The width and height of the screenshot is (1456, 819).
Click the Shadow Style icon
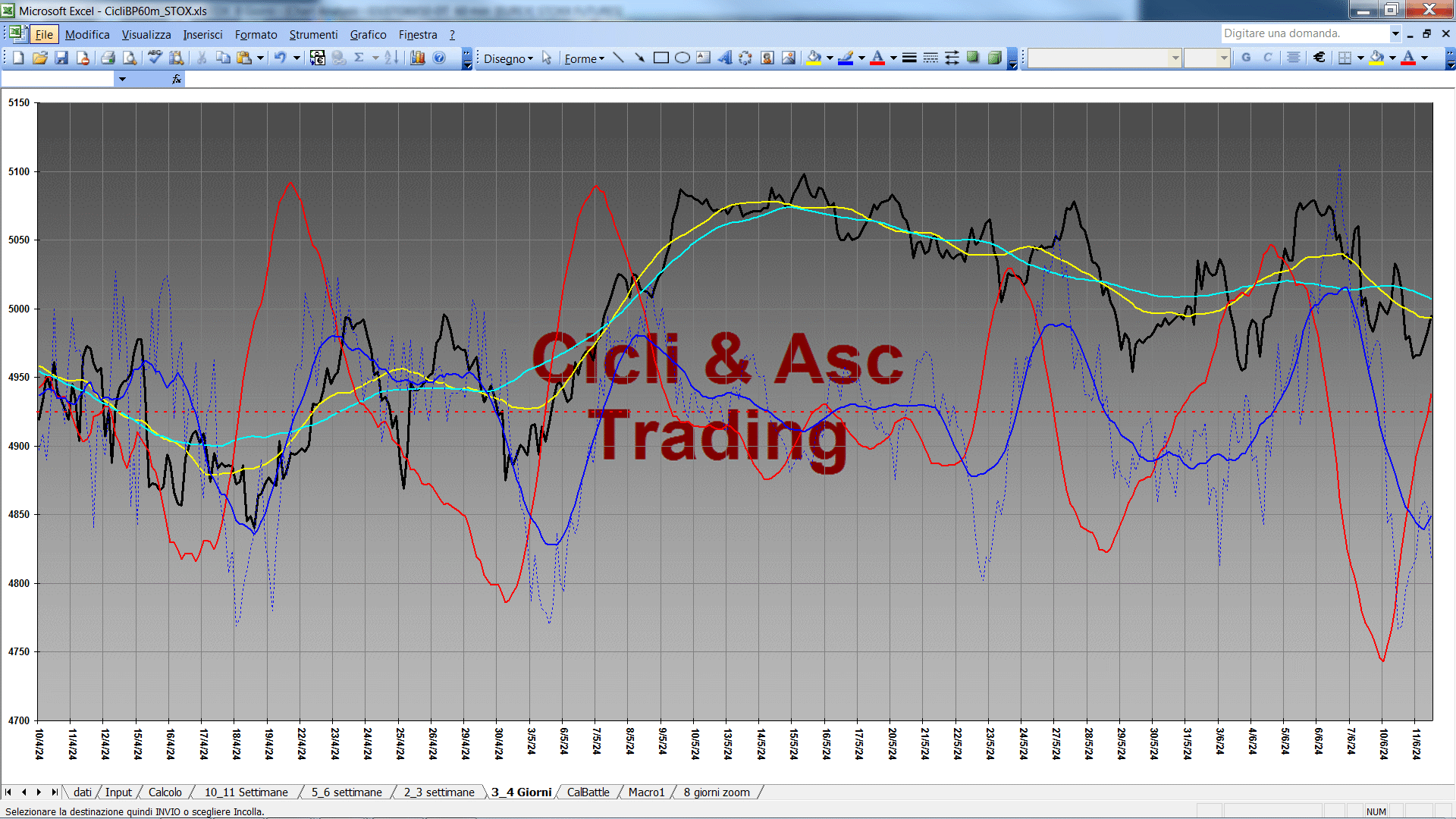coord(973,58)
